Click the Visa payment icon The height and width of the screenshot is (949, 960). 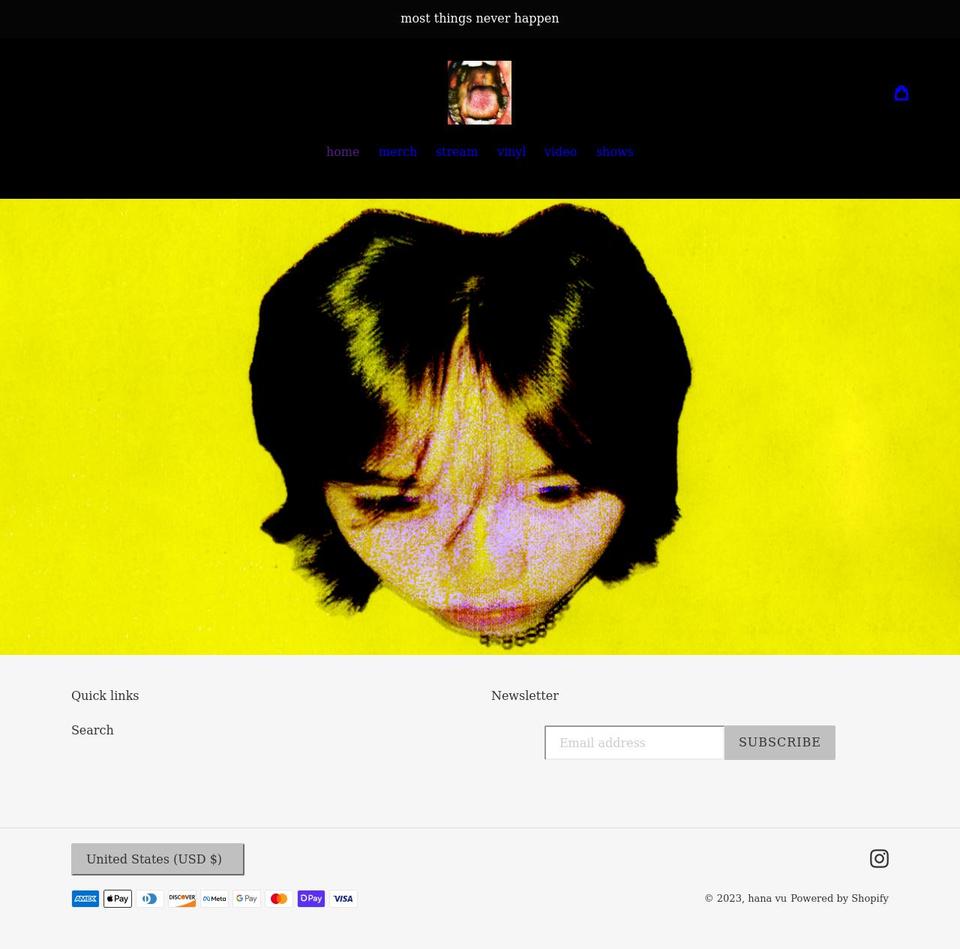point(343,898)
